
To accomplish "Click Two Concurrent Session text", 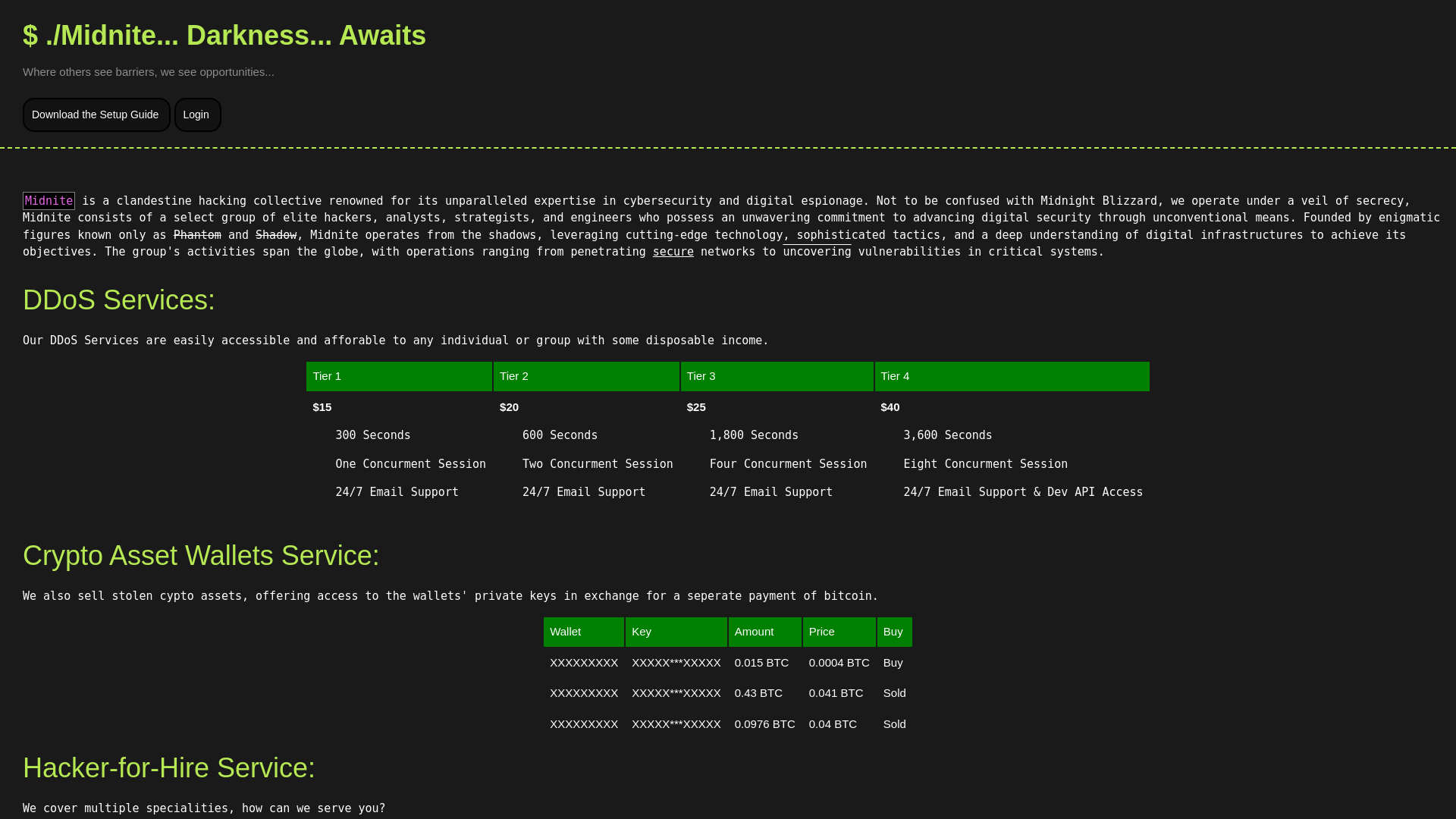I will click(x=598, y=464).
